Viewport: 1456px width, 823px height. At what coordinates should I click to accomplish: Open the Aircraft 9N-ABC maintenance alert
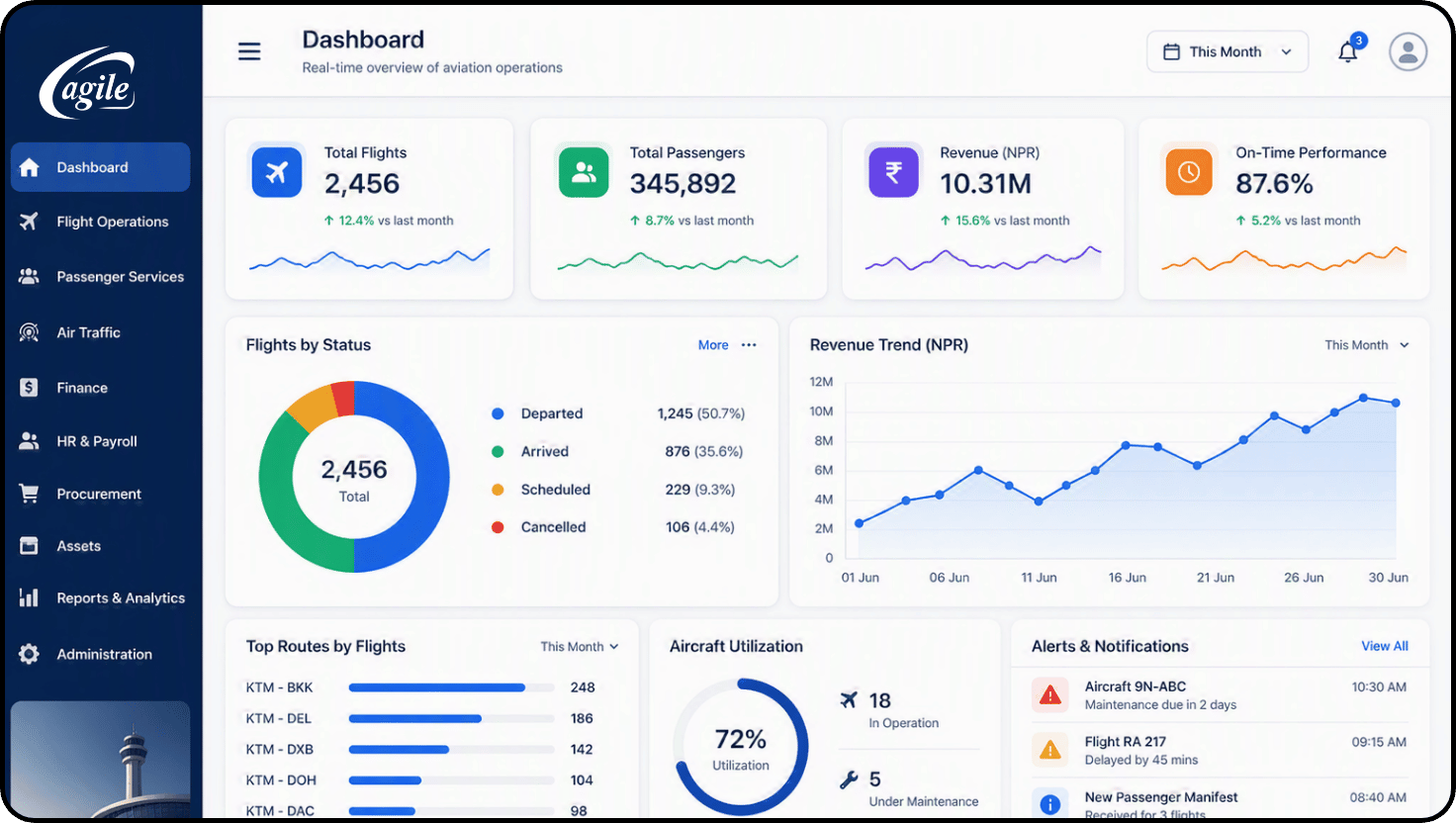pos(1220,695)
